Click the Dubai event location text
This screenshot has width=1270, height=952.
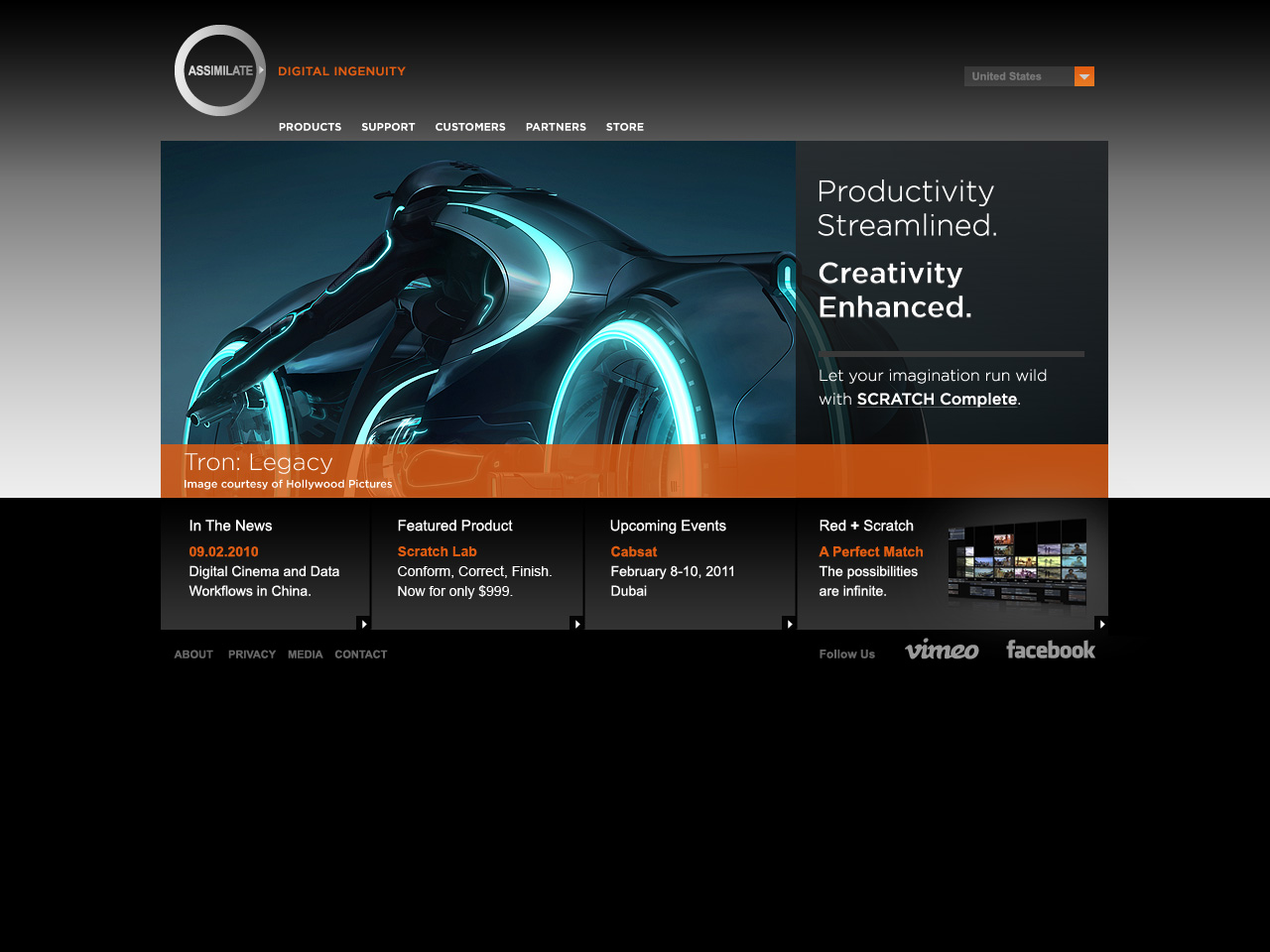click(x=628, y=591)
